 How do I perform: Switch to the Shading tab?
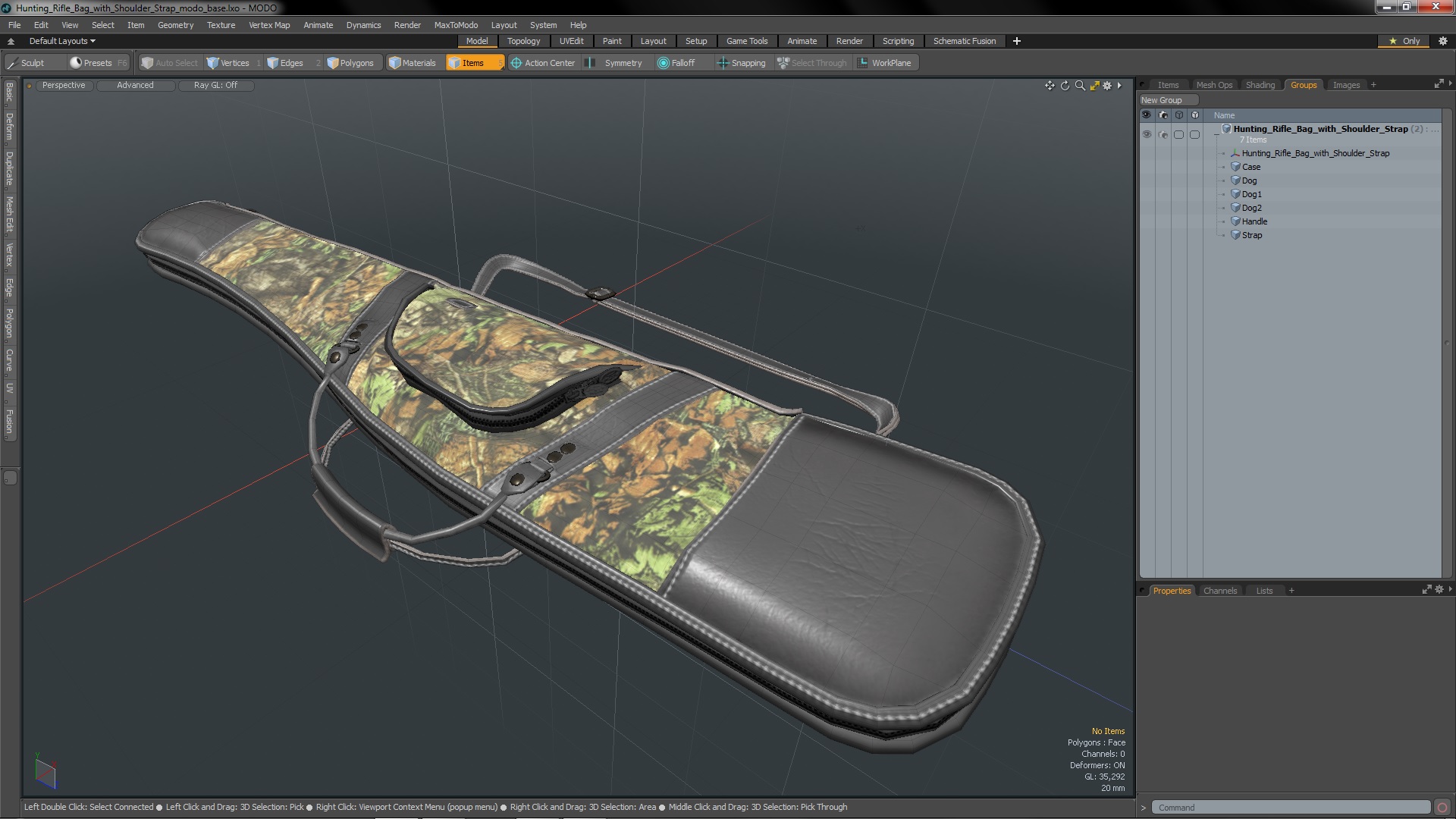tap(1260, 85)
